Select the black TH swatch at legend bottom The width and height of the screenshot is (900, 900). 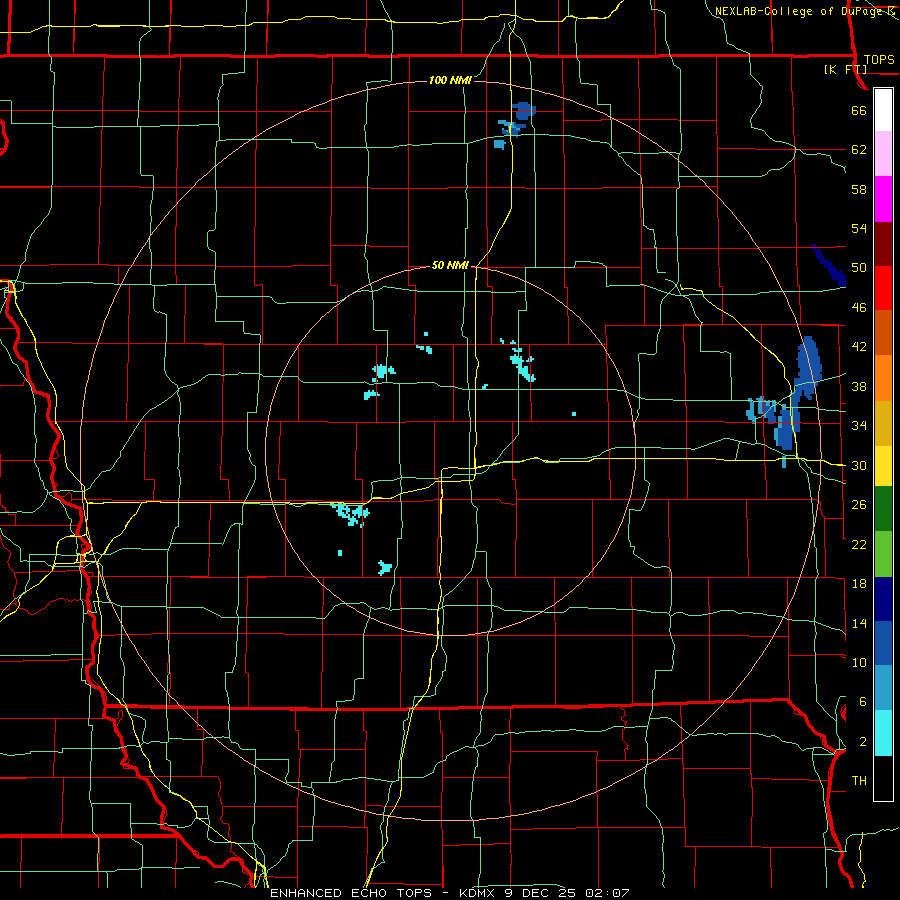click(883, 778)
